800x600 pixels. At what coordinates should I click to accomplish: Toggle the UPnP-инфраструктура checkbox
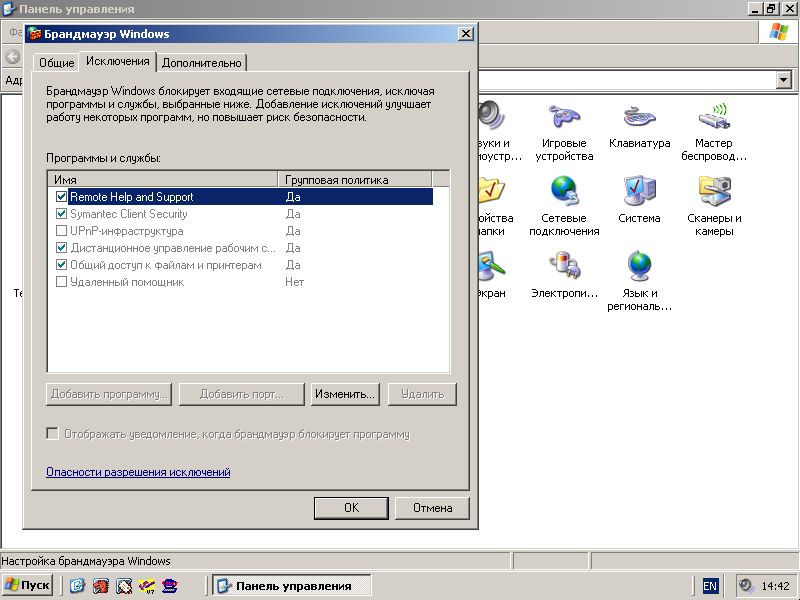click(62, 231)
